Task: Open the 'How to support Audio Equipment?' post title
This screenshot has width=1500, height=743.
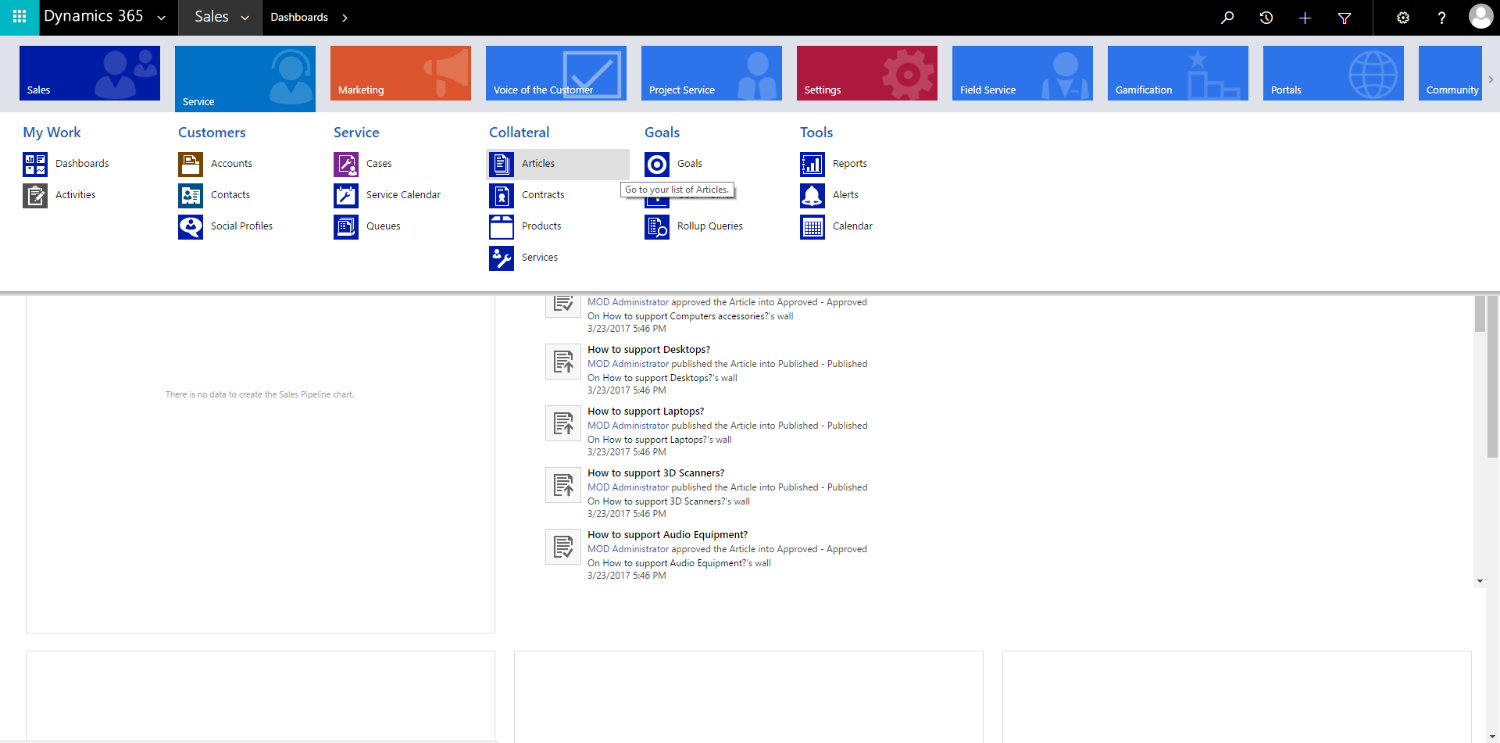Action: tap(668, 536)
